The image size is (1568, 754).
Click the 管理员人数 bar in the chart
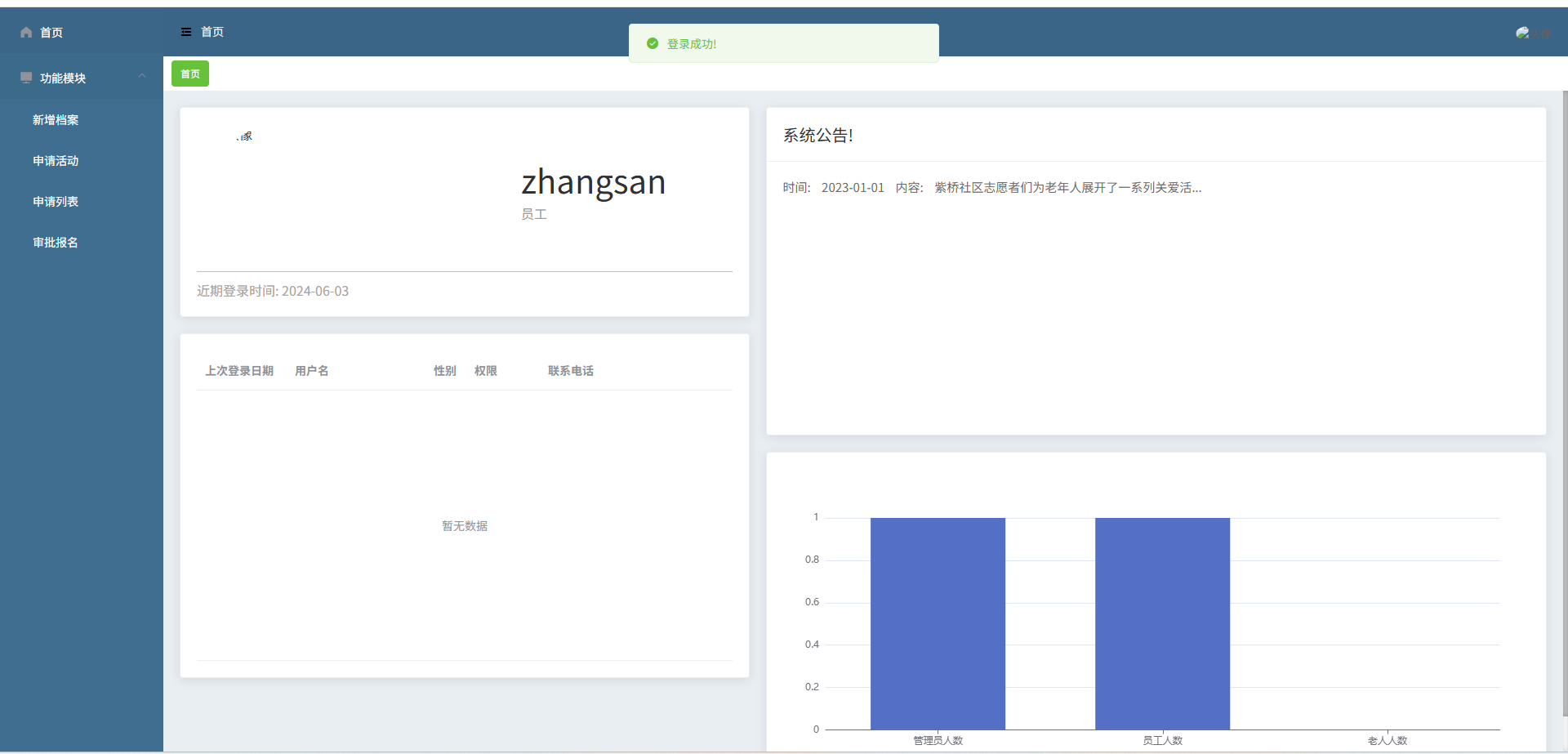pyautogui.click(x=938, y=623)
